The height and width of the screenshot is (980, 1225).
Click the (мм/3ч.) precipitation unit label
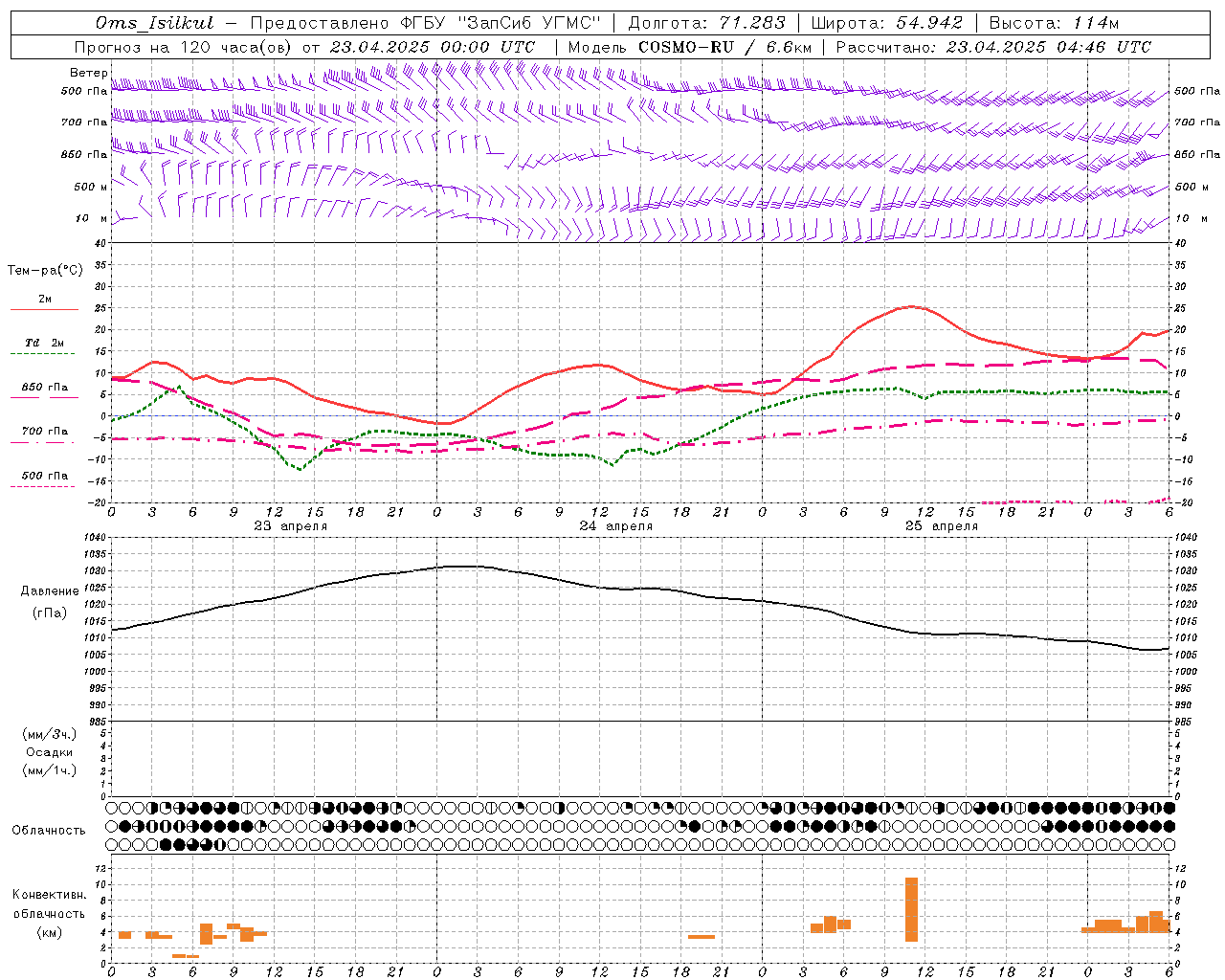tap(50, 733)
